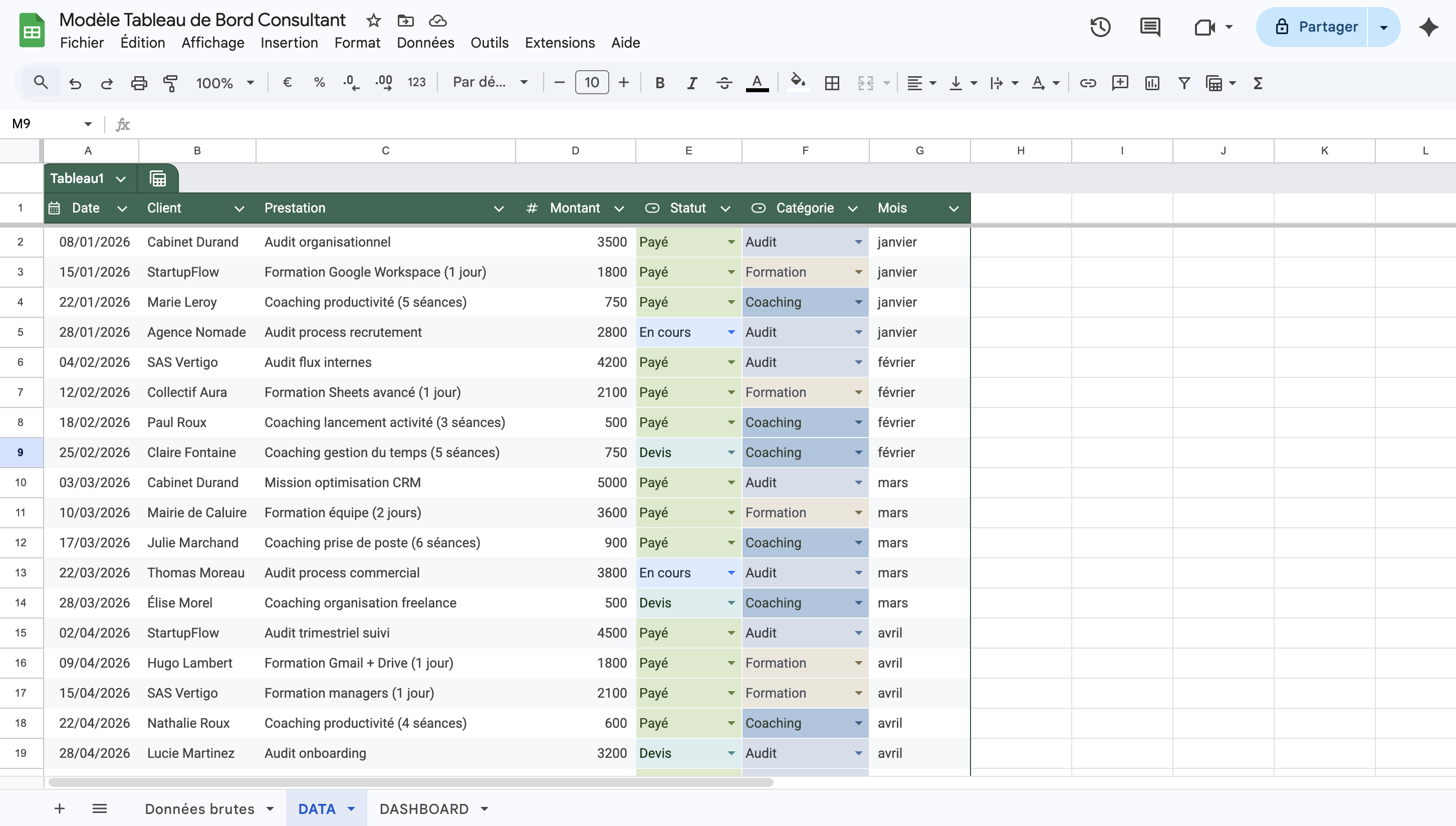Click the insert link icon
Screen dimensions: 1456x826
point(1087,83)
